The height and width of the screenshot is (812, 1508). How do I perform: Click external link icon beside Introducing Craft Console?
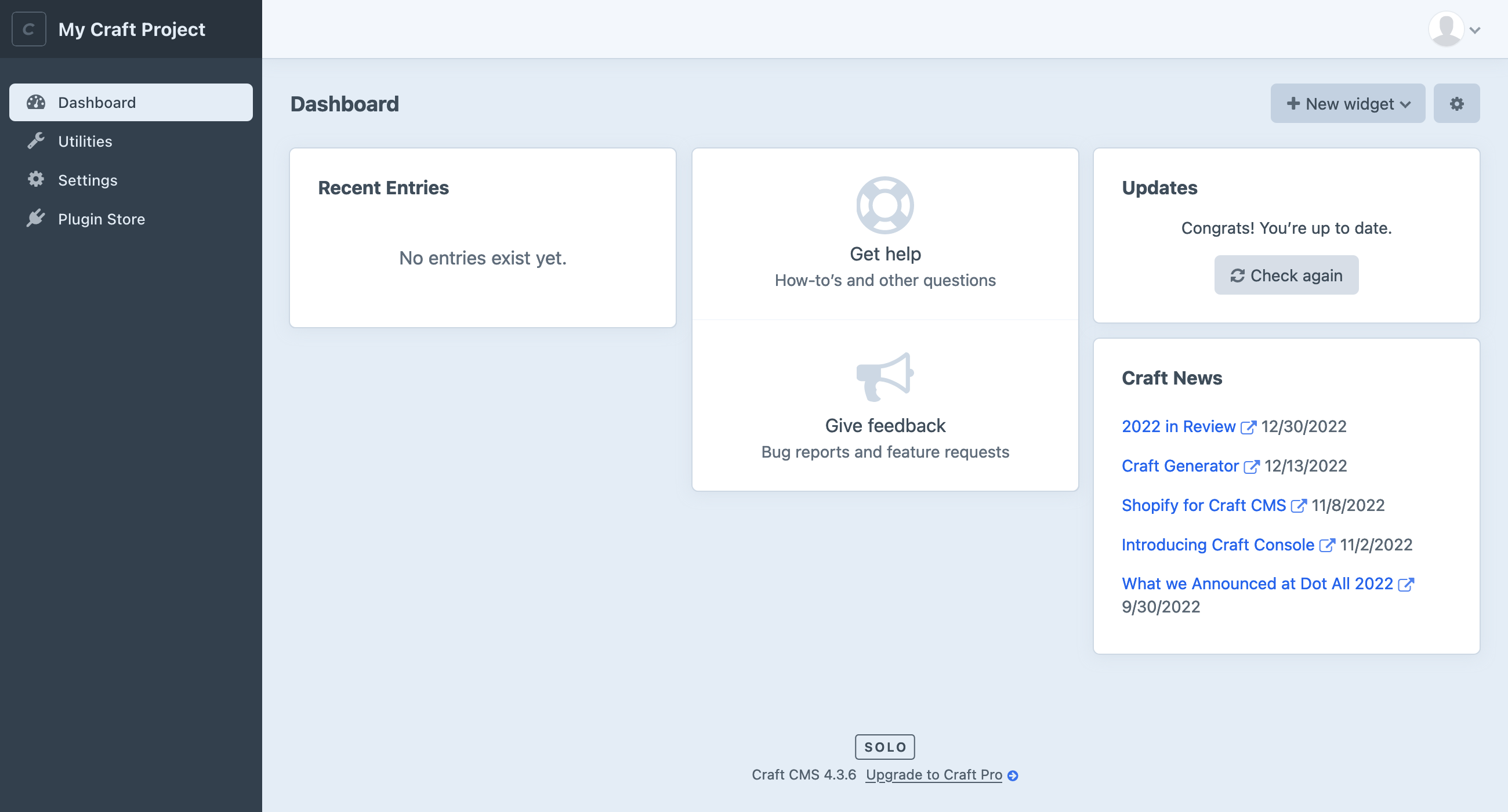click(x=1327, y=544)
